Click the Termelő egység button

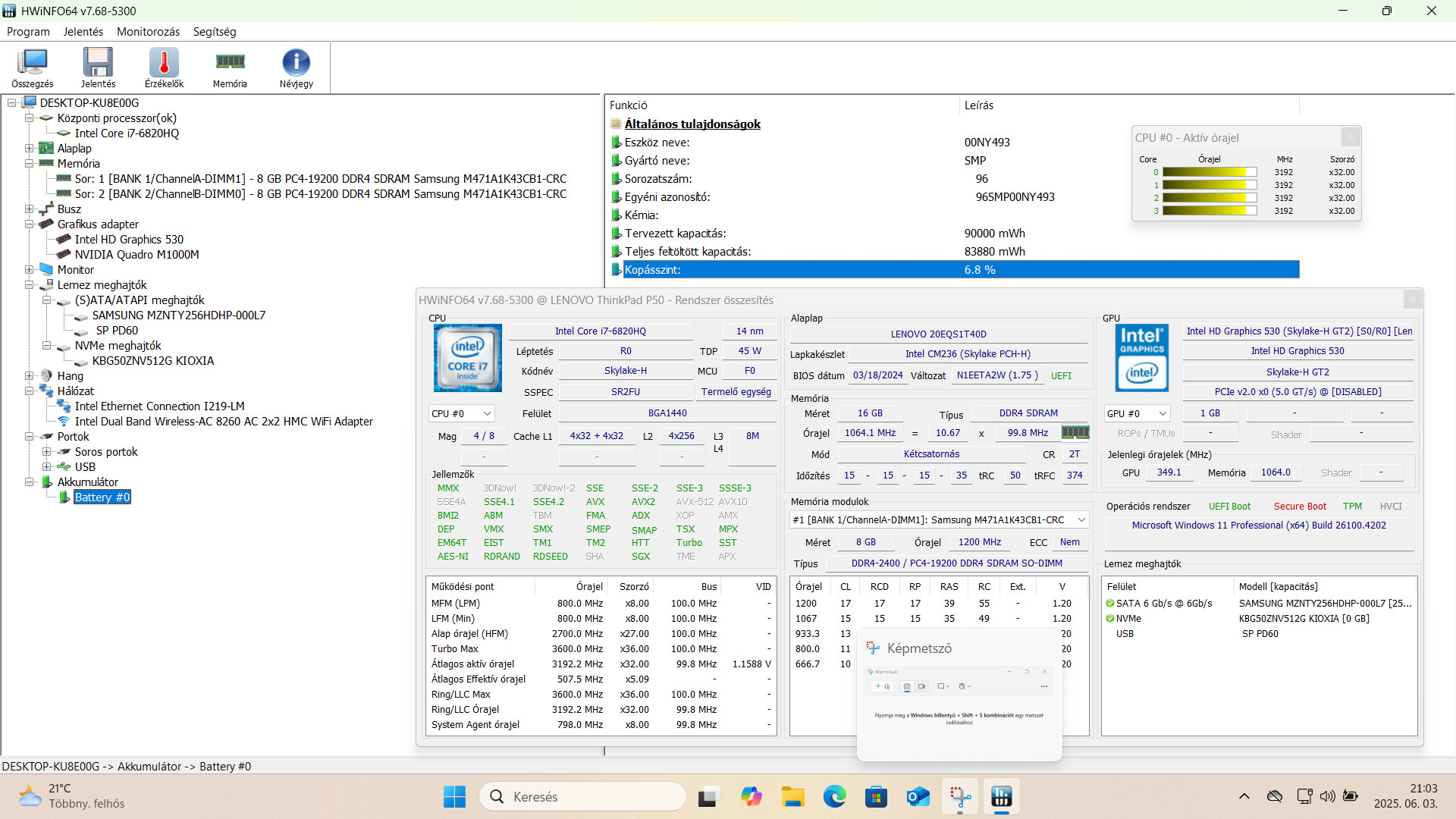[x=736, y=392]
